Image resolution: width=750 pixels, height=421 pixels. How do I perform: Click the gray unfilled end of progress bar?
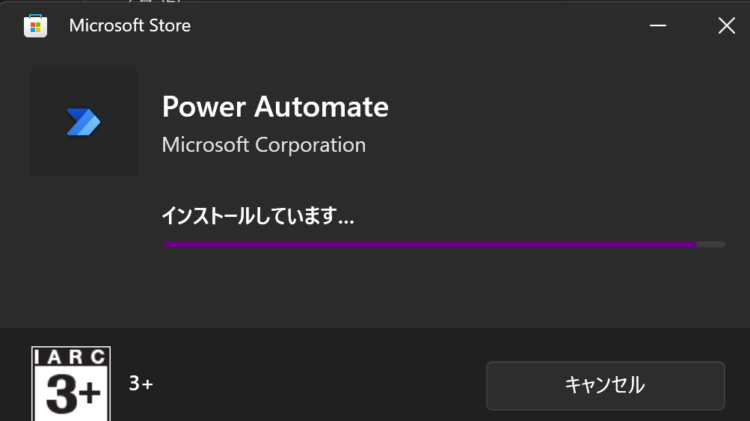[x=711, y=244]
